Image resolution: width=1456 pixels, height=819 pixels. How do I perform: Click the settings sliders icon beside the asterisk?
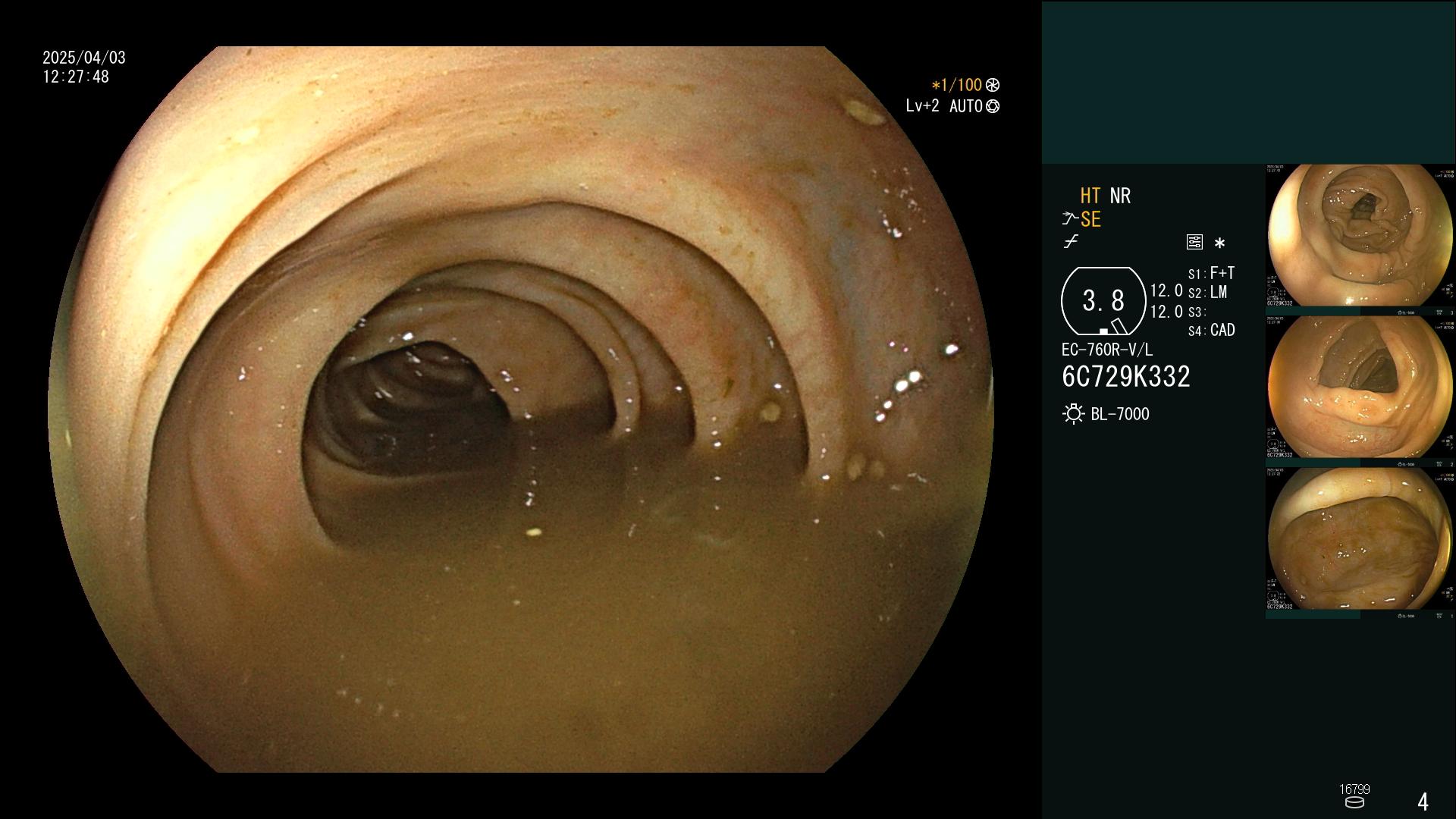pyautogui.click(x=1194, y=242)
